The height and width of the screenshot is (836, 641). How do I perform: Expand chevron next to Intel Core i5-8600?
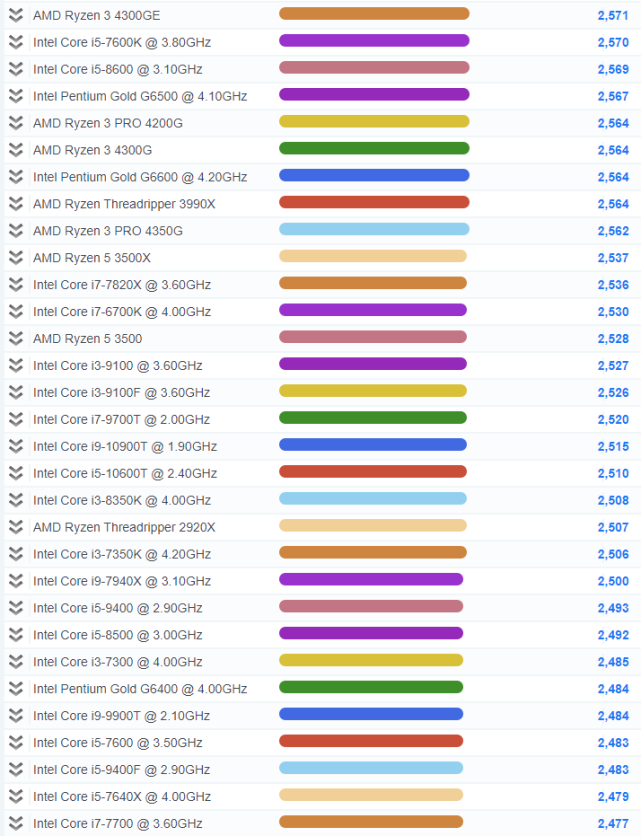click(16, 69)
